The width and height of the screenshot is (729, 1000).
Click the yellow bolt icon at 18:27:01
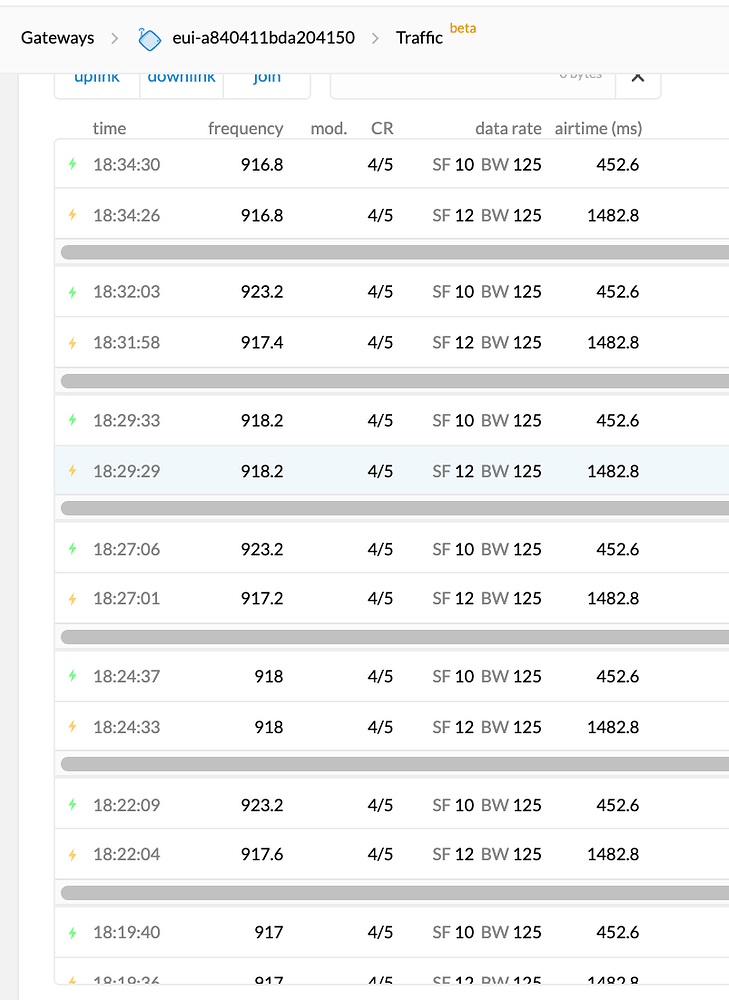click(x=73, y=598)
